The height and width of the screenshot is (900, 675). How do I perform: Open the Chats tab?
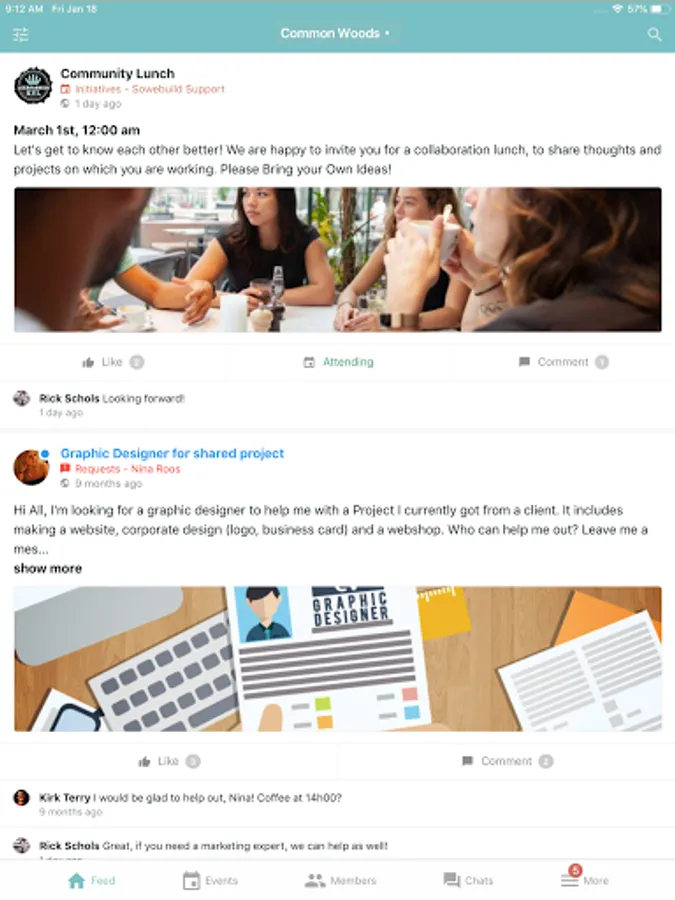click(468, 880)
